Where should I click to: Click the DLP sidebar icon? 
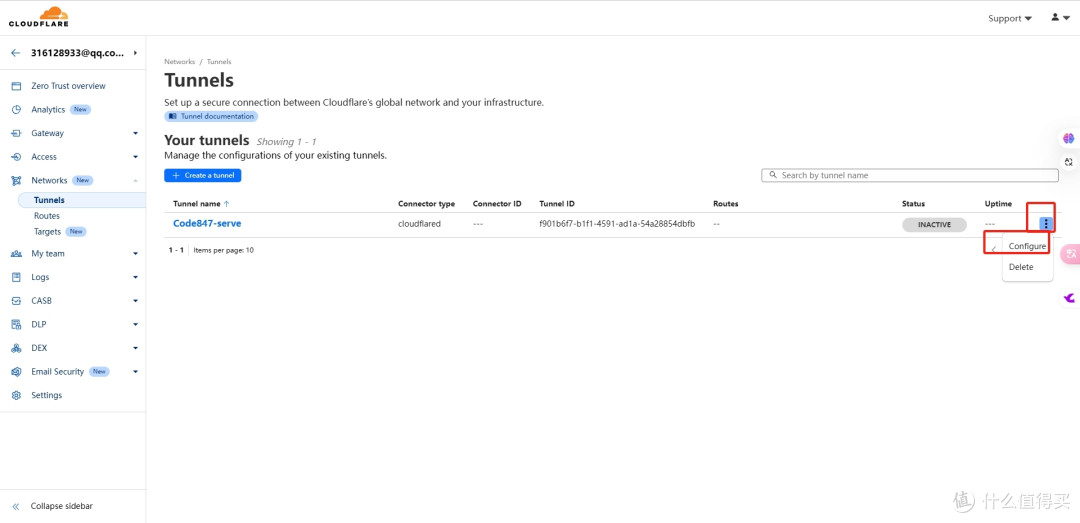[17, 325]
